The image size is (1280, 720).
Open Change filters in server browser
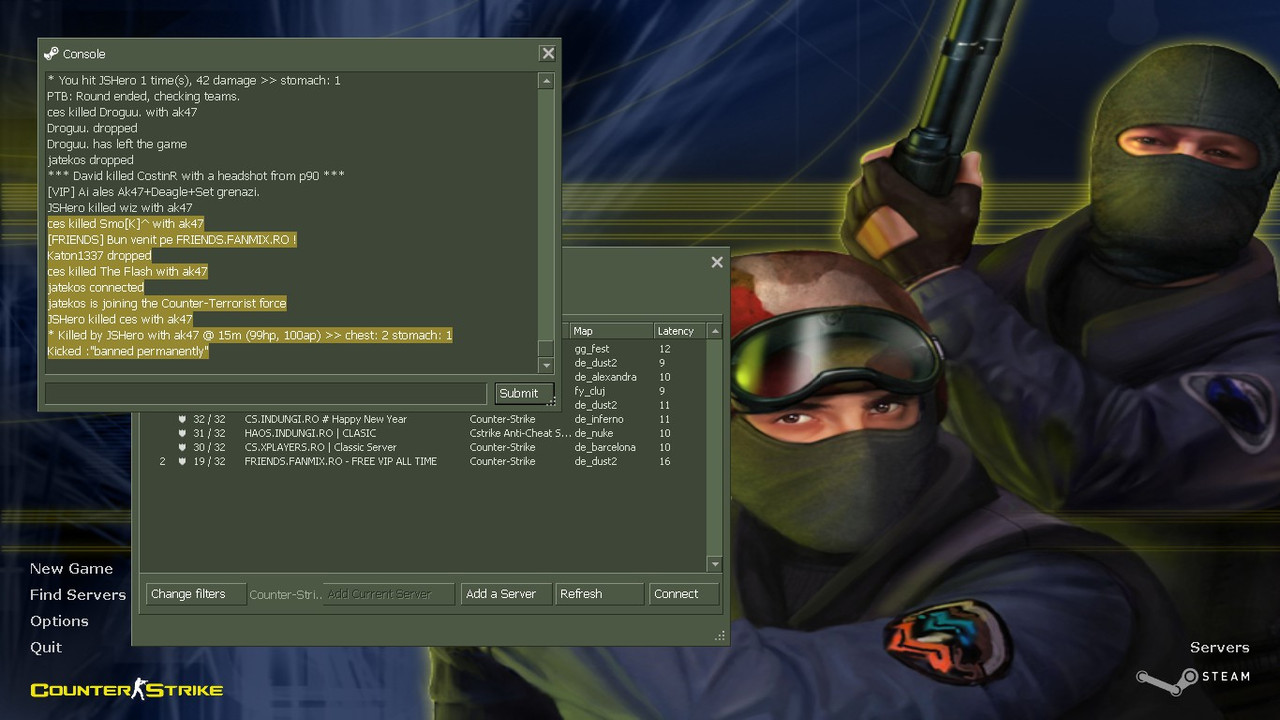195,594
